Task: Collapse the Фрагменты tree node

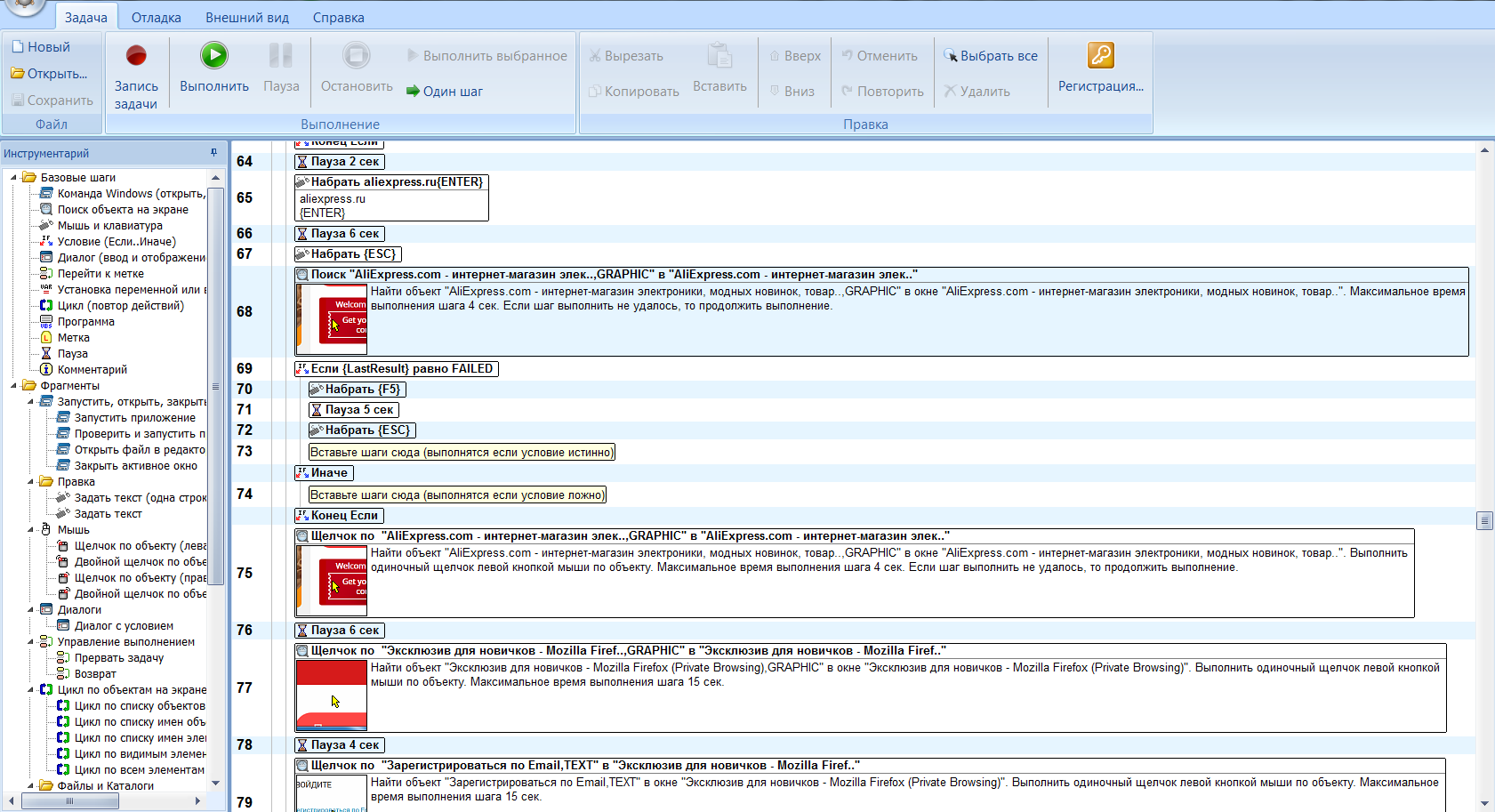Action: pos(13,386)
